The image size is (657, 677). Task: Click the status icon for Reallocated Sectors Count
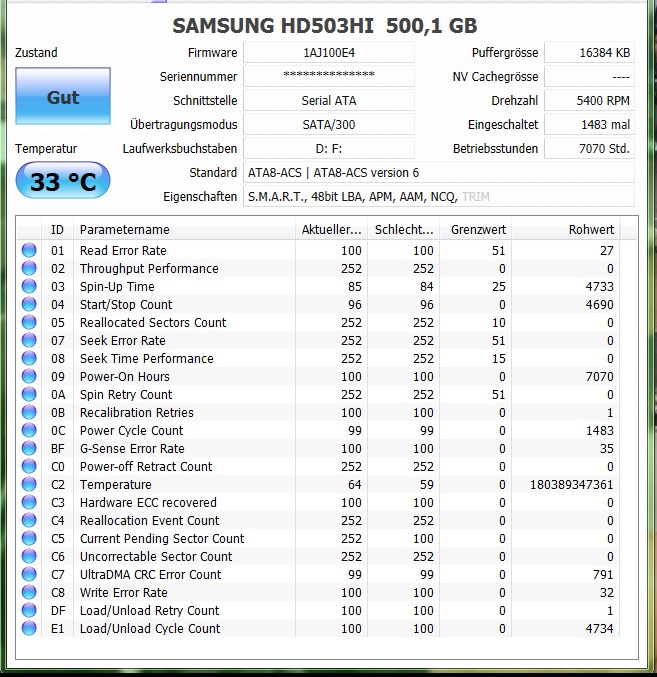tap(29, 322)
